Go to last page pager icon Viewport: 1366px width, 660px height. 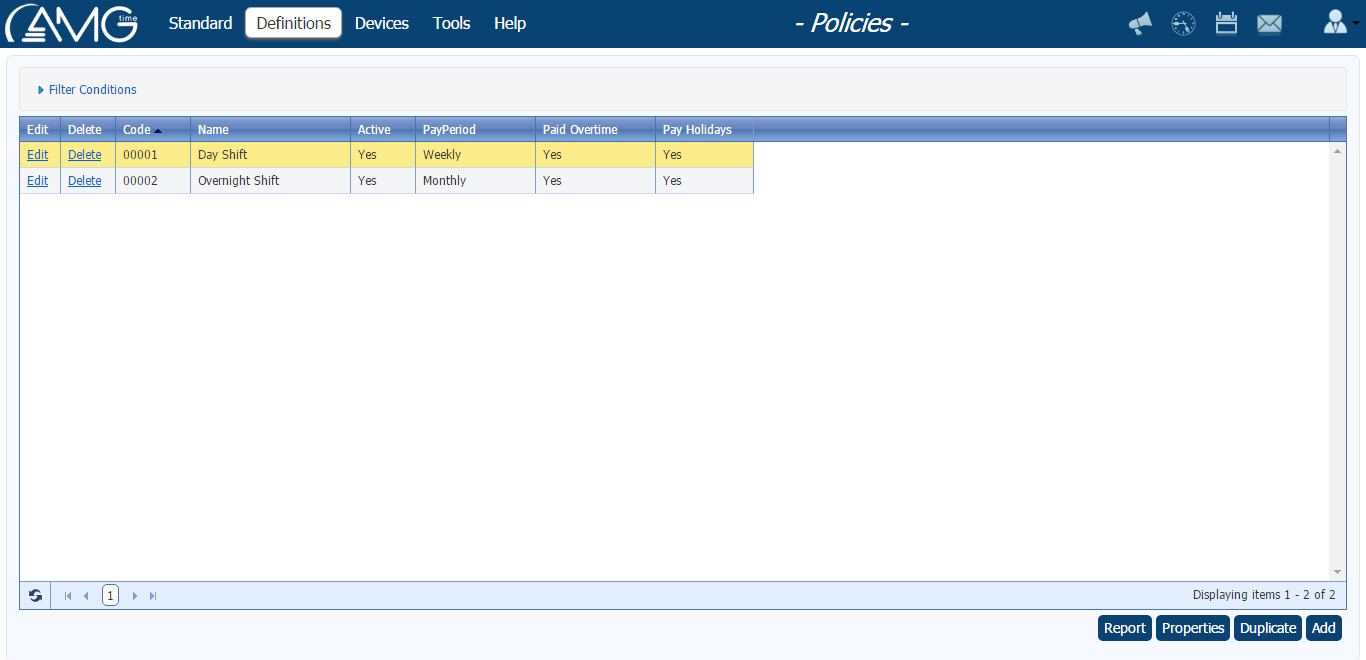153,596
